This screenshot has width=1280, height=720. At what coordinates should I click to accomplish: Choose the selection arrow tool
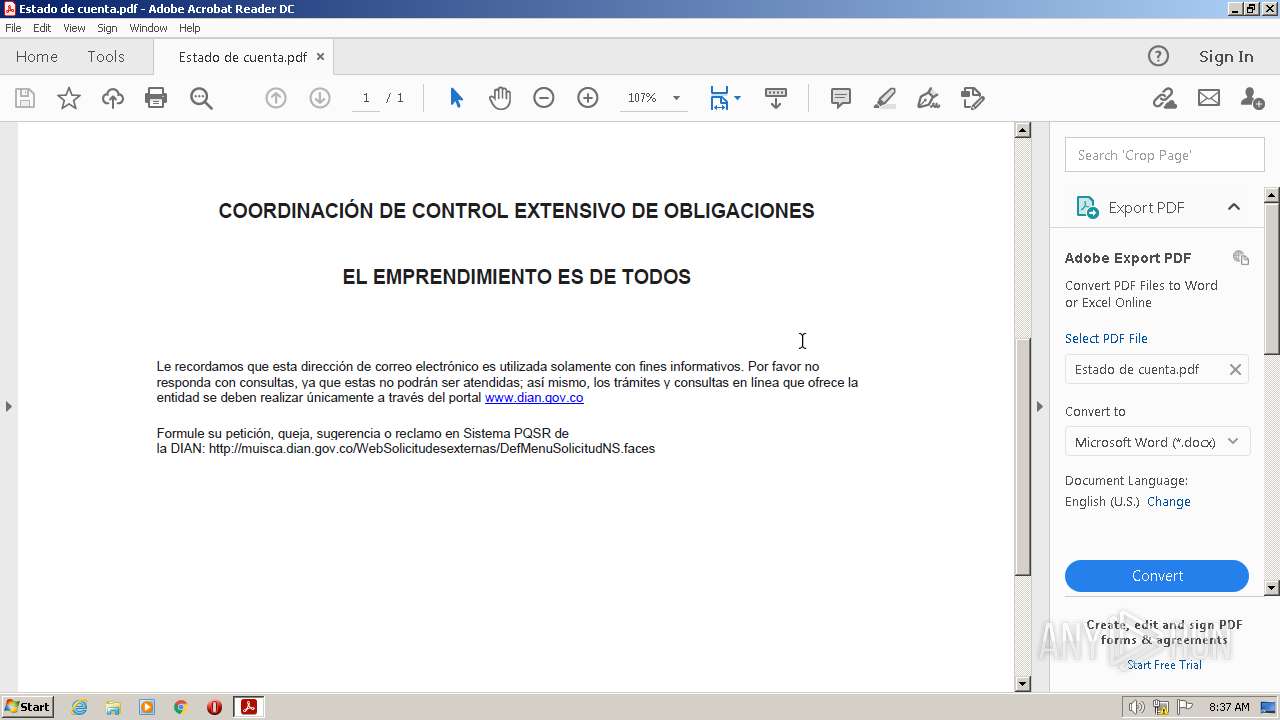[456, 98]
